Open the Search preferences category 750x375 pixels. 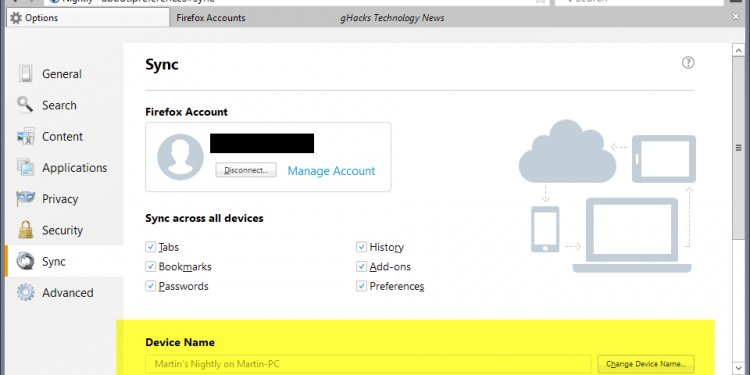click(x=64, y=105)
